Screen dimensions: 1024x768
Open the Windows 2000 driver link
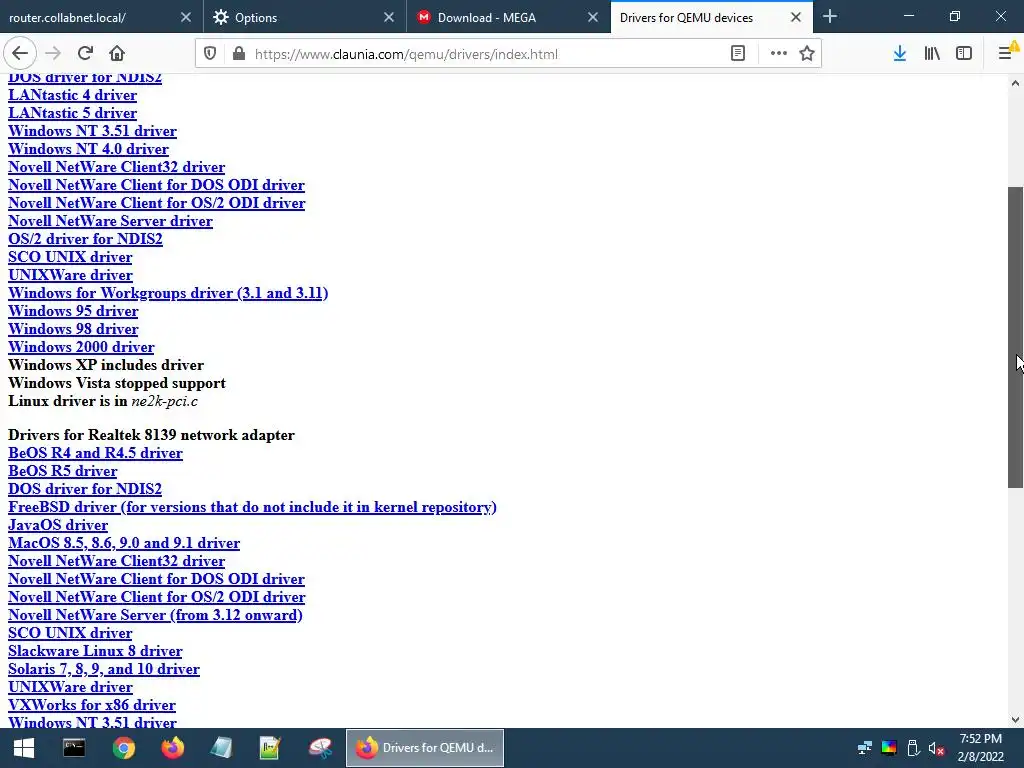coord(81,347)
